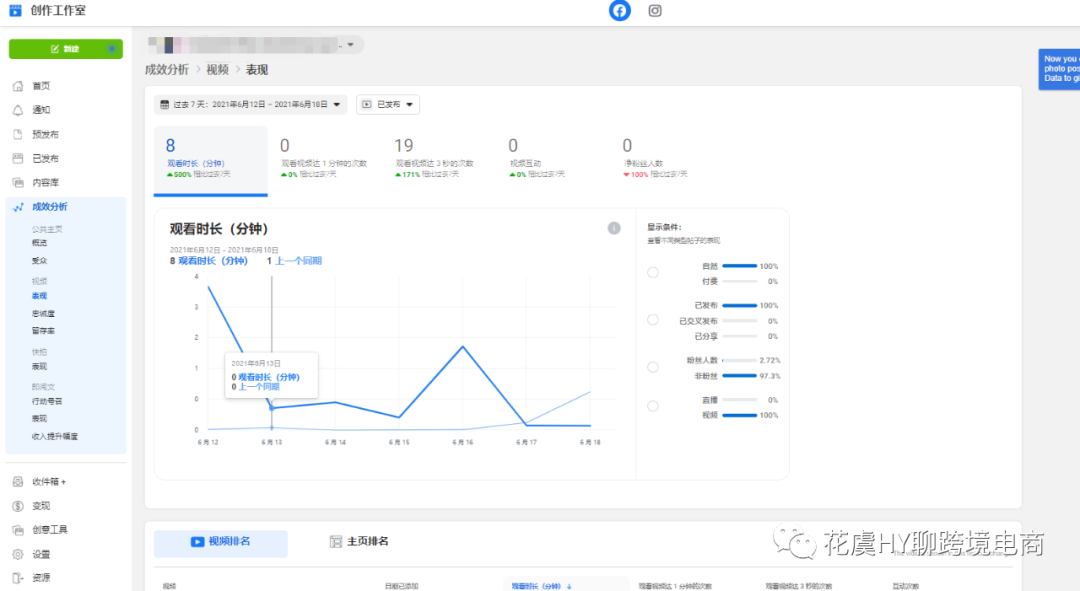Select the 自然/付费 breakdown radio button
This screenshot has width=1080, height=591.
point(652,273)
